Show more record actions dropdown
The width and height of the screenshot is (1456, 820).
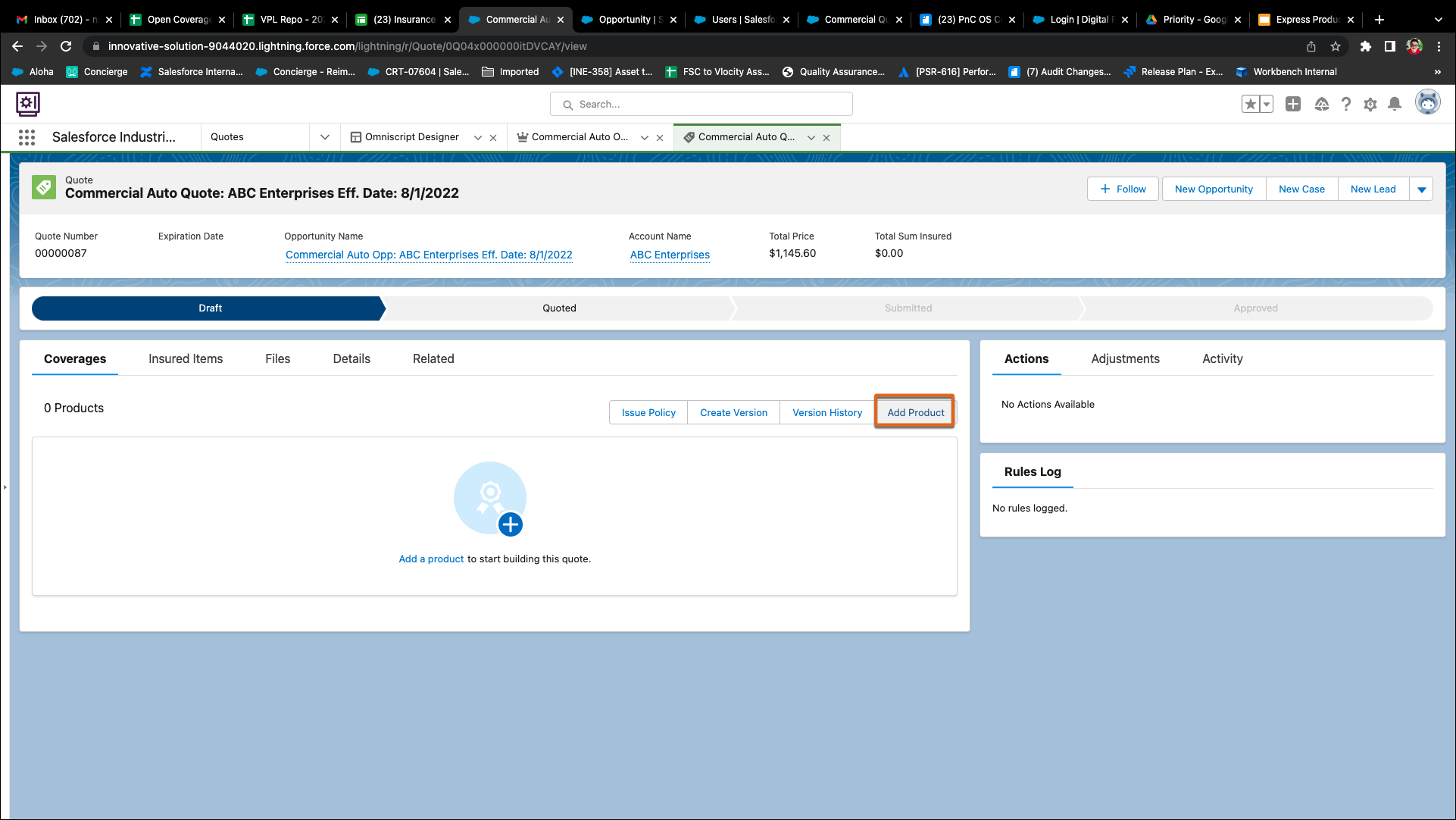point(1422,189)
